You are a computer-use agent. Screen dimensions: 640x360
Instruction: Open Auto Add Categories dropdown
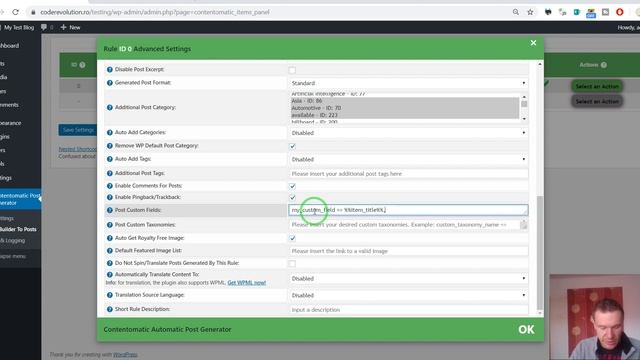point(408,133)
